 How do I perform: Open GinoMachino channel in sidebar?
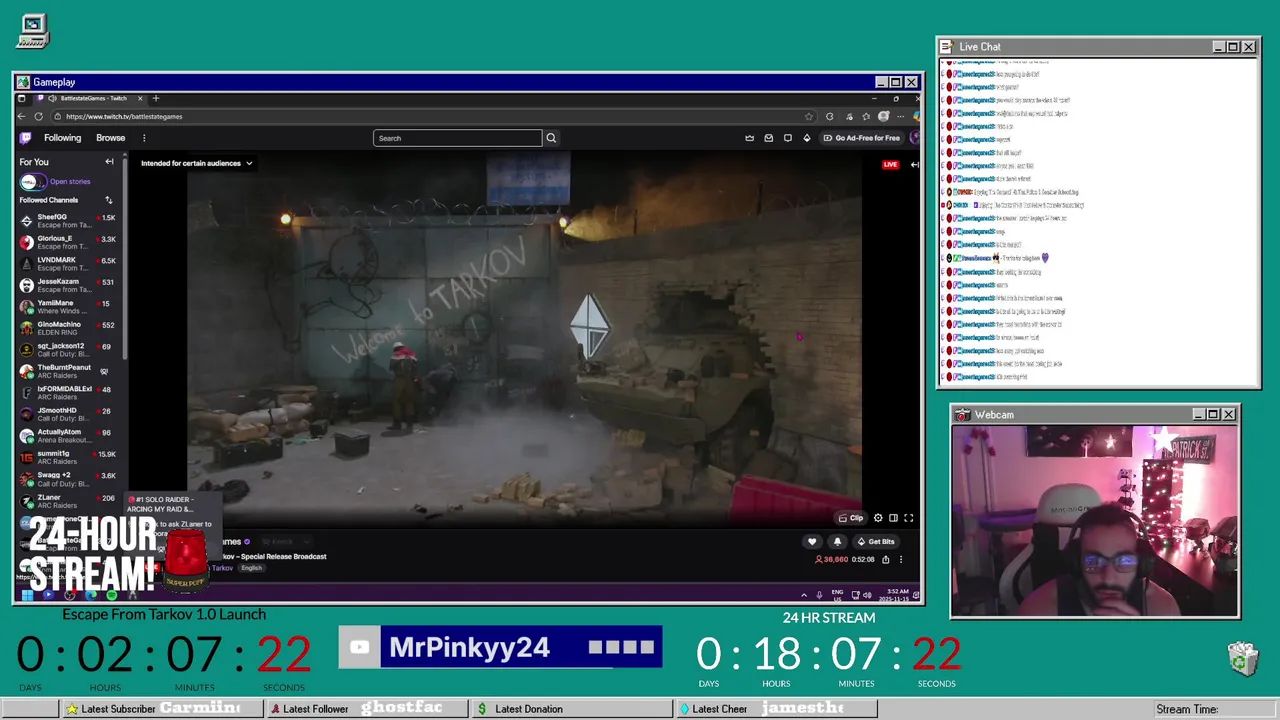tap(68, 328)
